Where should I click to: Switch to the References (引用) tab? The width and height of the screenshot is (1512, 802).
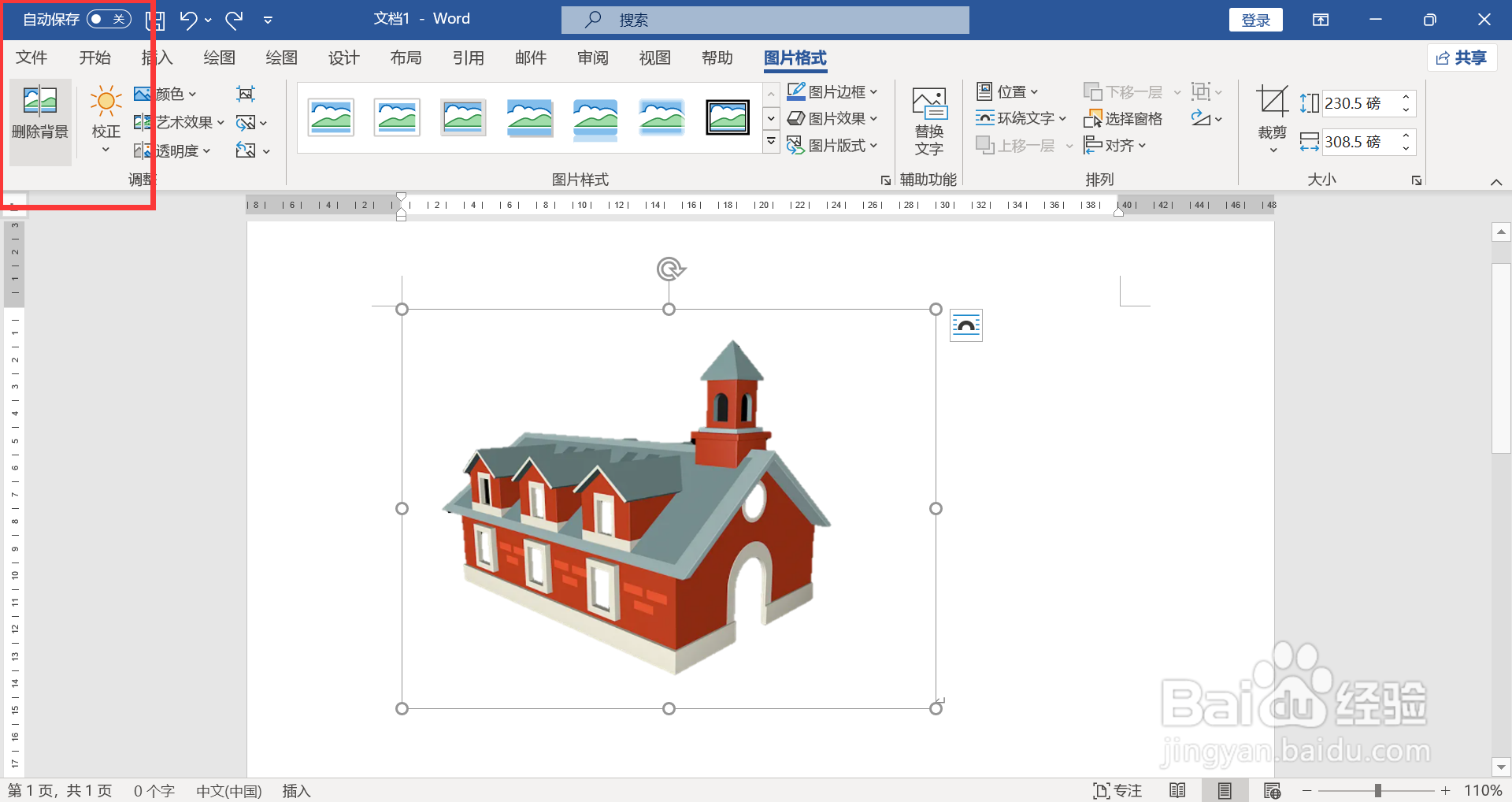pyautogui.click(x=468, y=58)
